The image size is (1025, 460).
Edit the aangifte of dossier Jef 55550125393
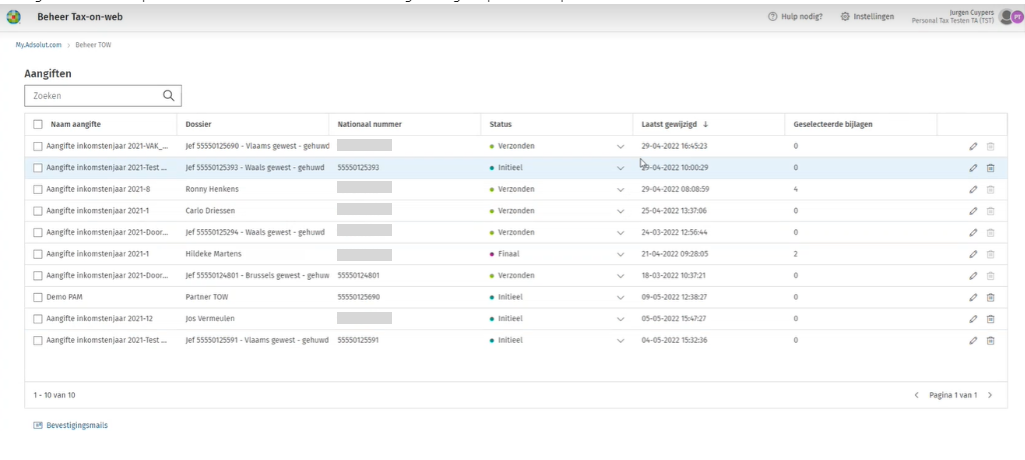(973, 168)
